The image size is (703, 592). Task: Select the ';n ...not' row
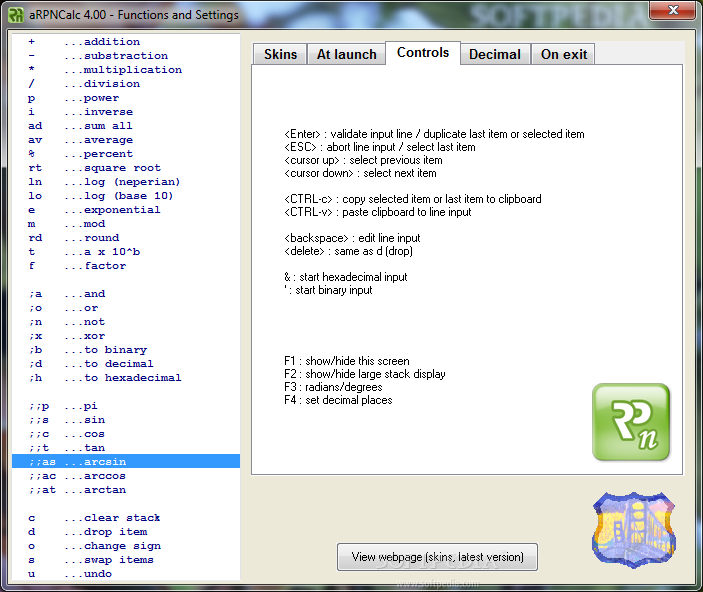click(x=126, y=322)
